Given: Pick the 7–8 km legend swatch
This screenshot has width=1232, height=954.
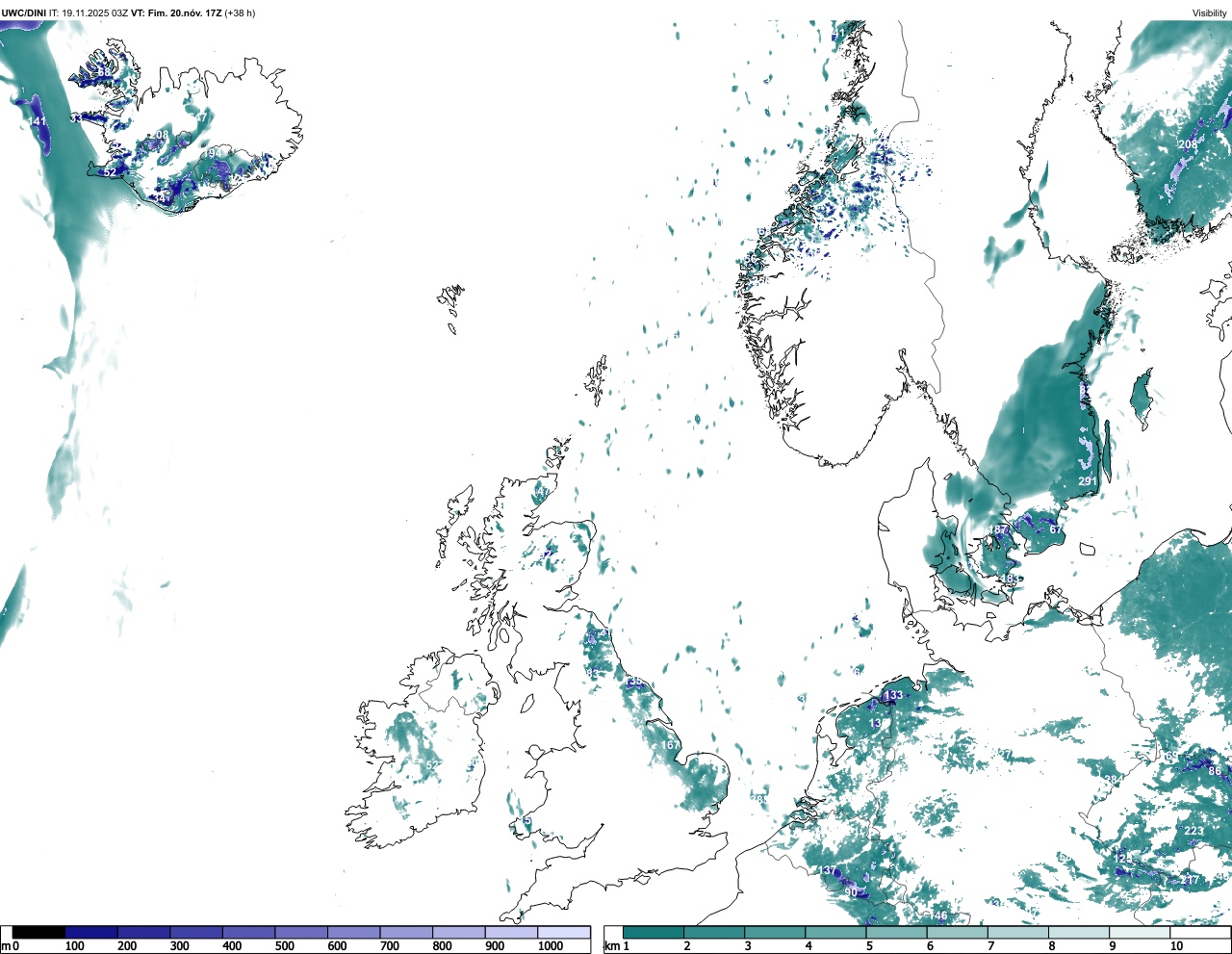Looking at the screenshot, I should [1018, 932].
